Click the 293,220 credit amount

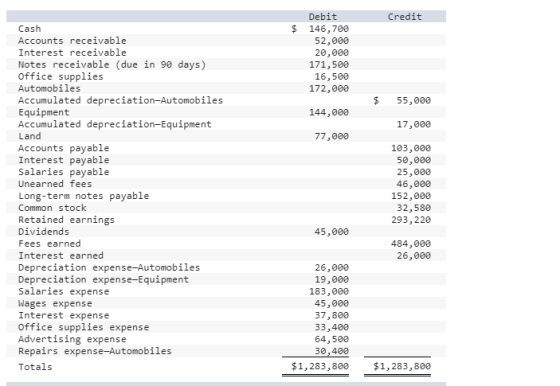411,220
